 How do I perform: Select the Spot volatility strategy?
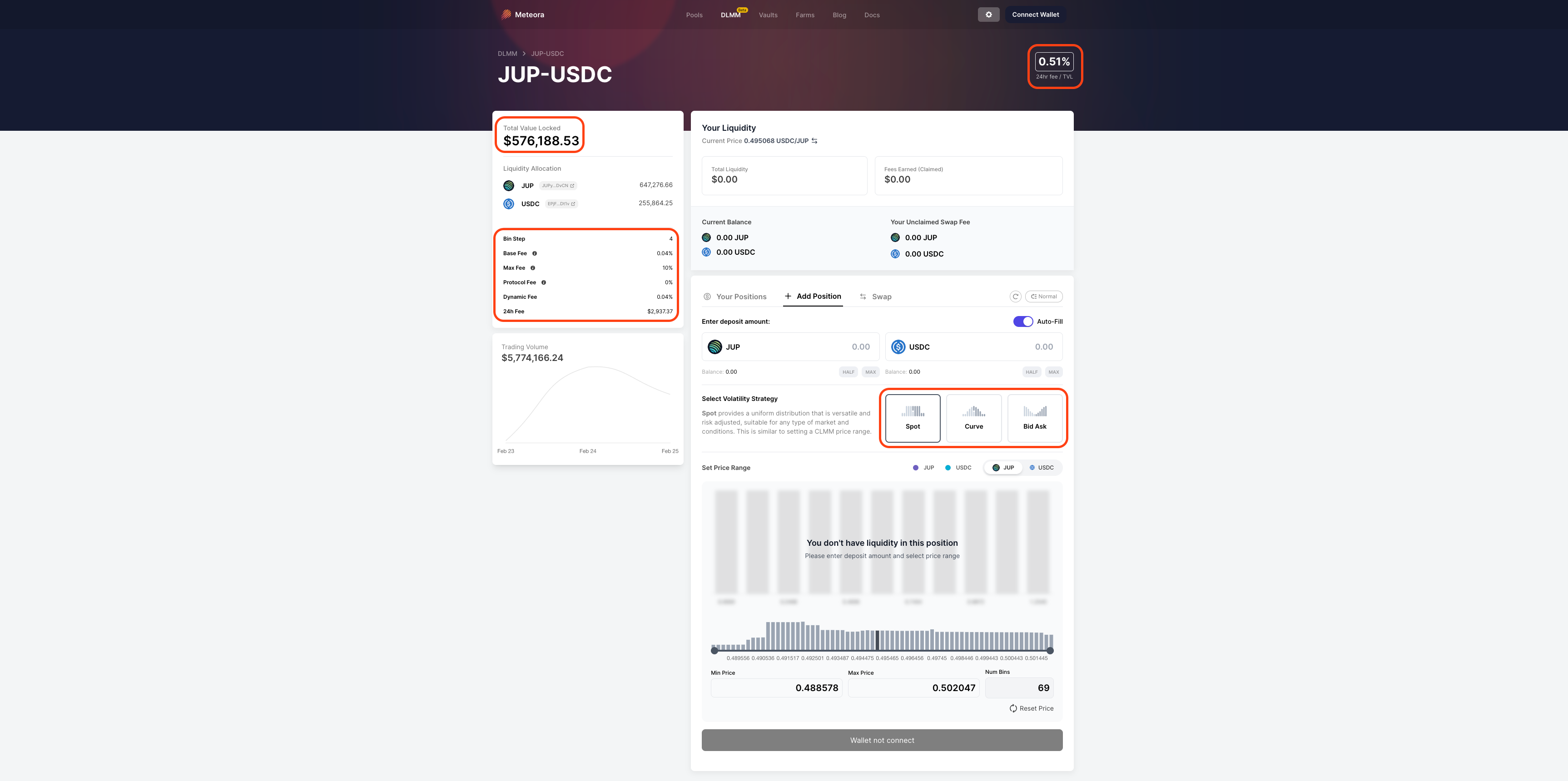coord(913,419)
